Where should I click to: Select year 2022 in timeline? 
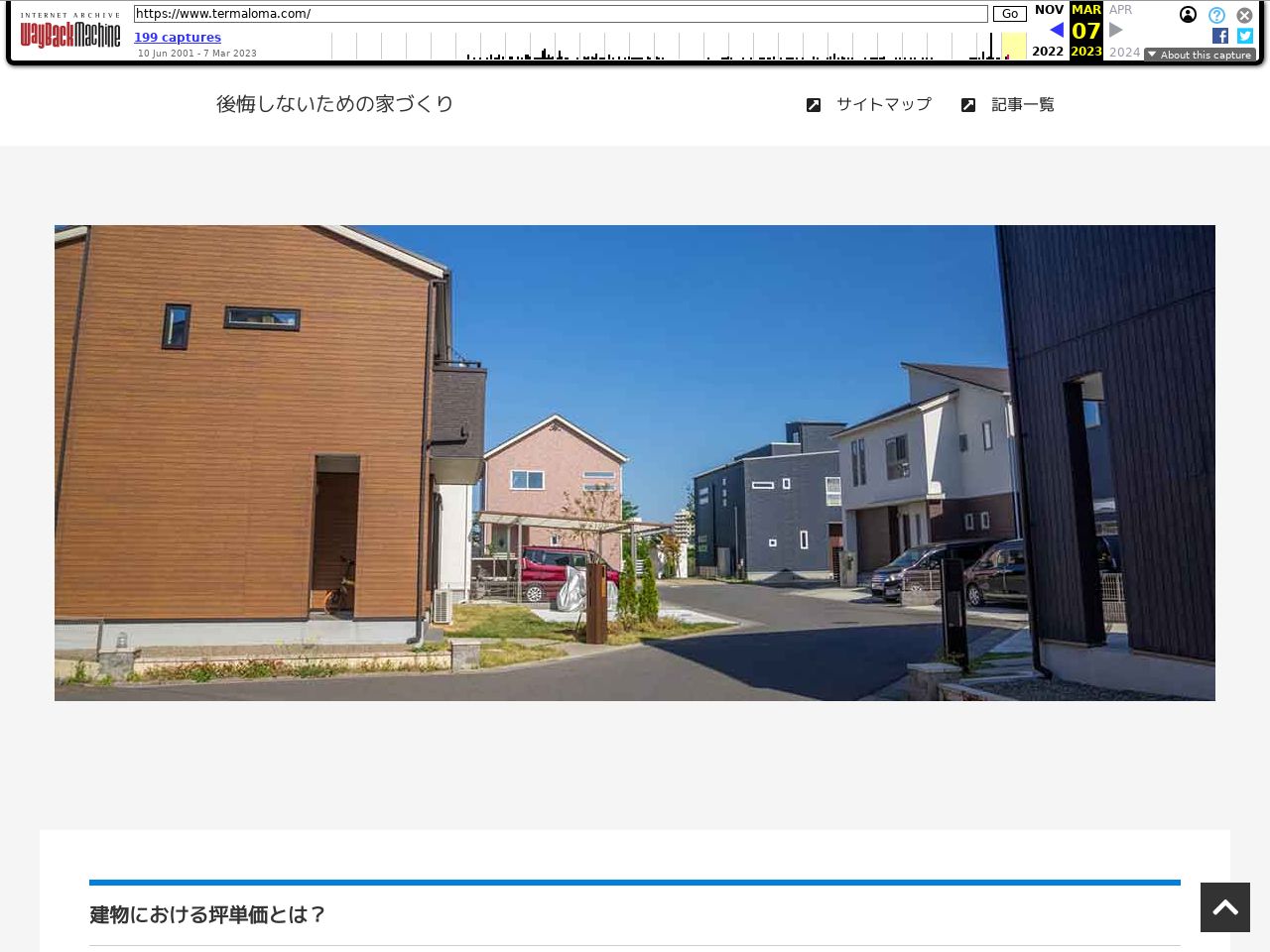[1048, 52]
